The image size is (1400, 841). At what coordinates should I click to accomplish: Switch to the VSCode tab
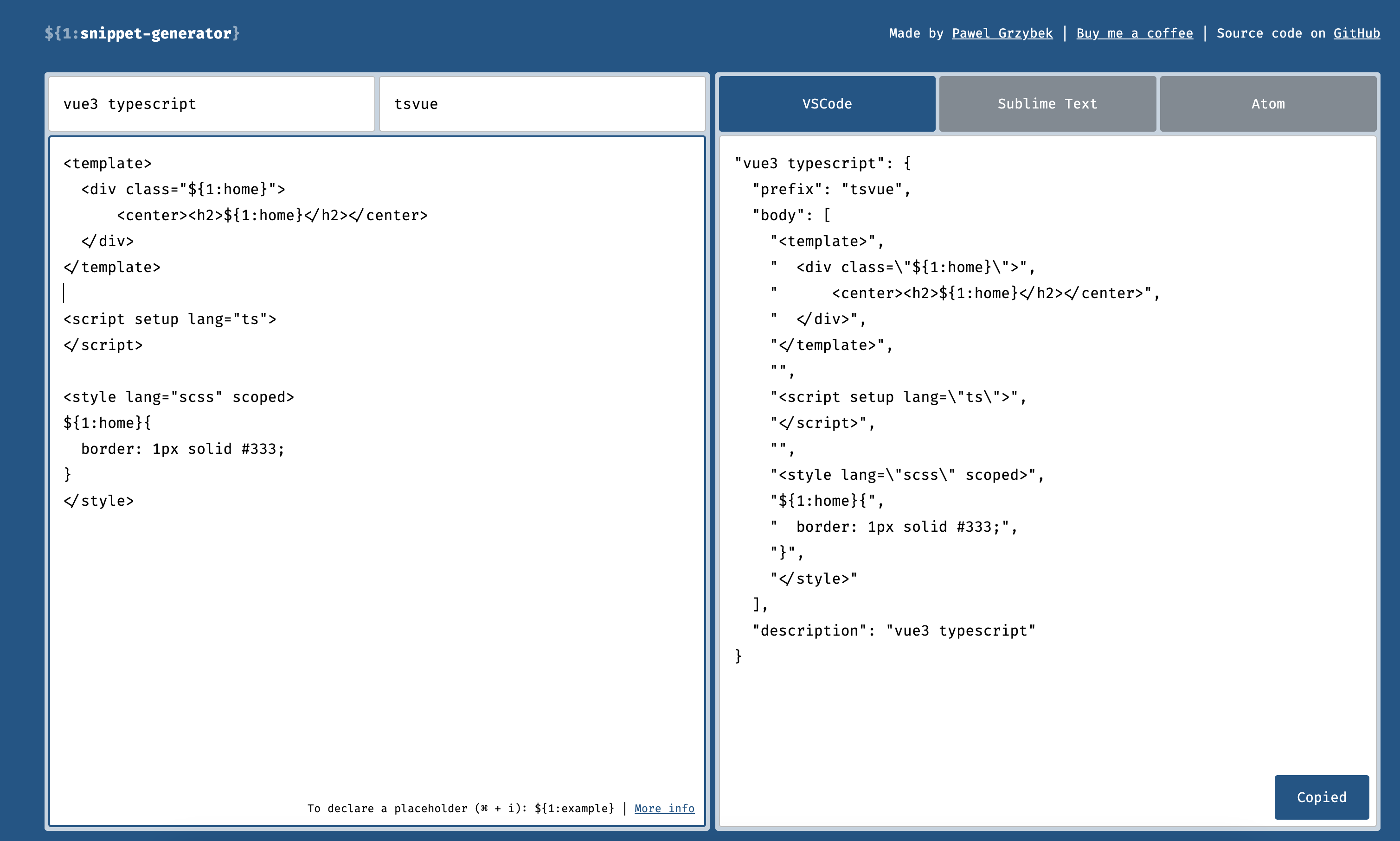[827, 104]
